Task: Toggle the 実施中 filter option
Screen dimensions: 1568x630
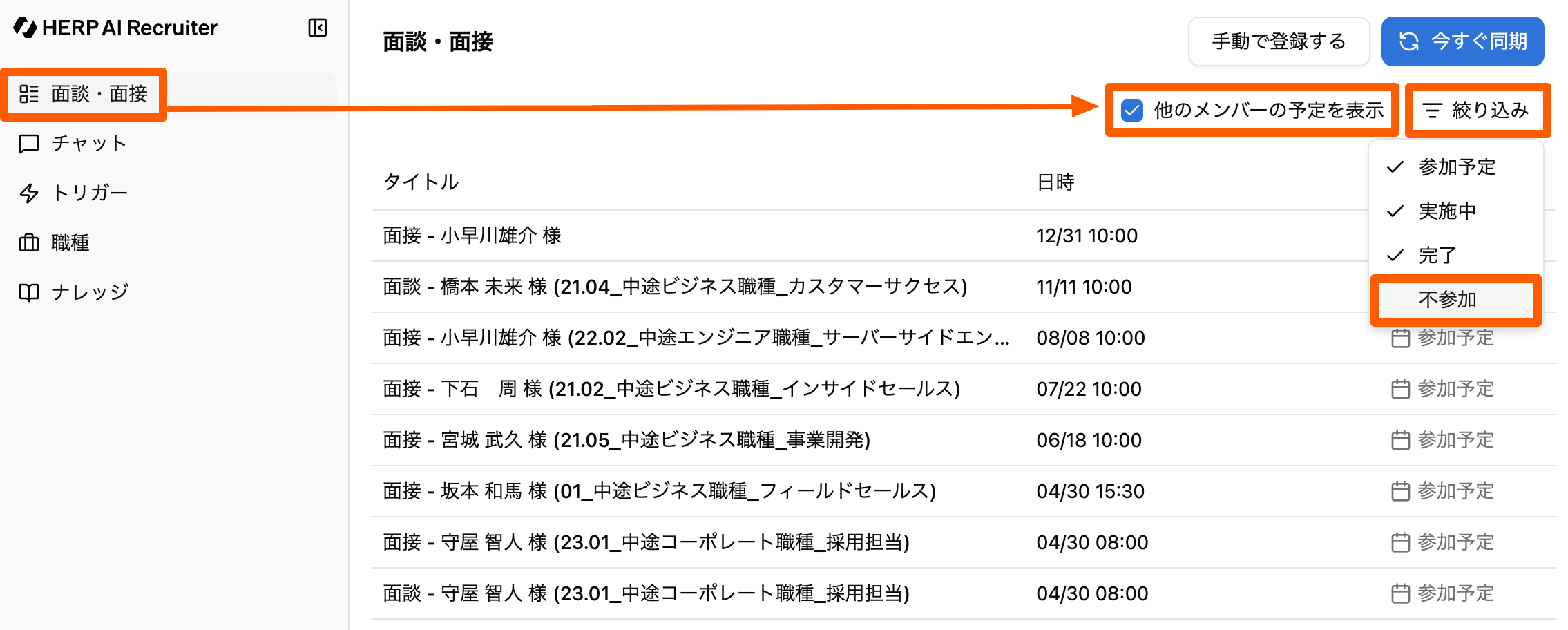Action: (x=1447, y=211)
